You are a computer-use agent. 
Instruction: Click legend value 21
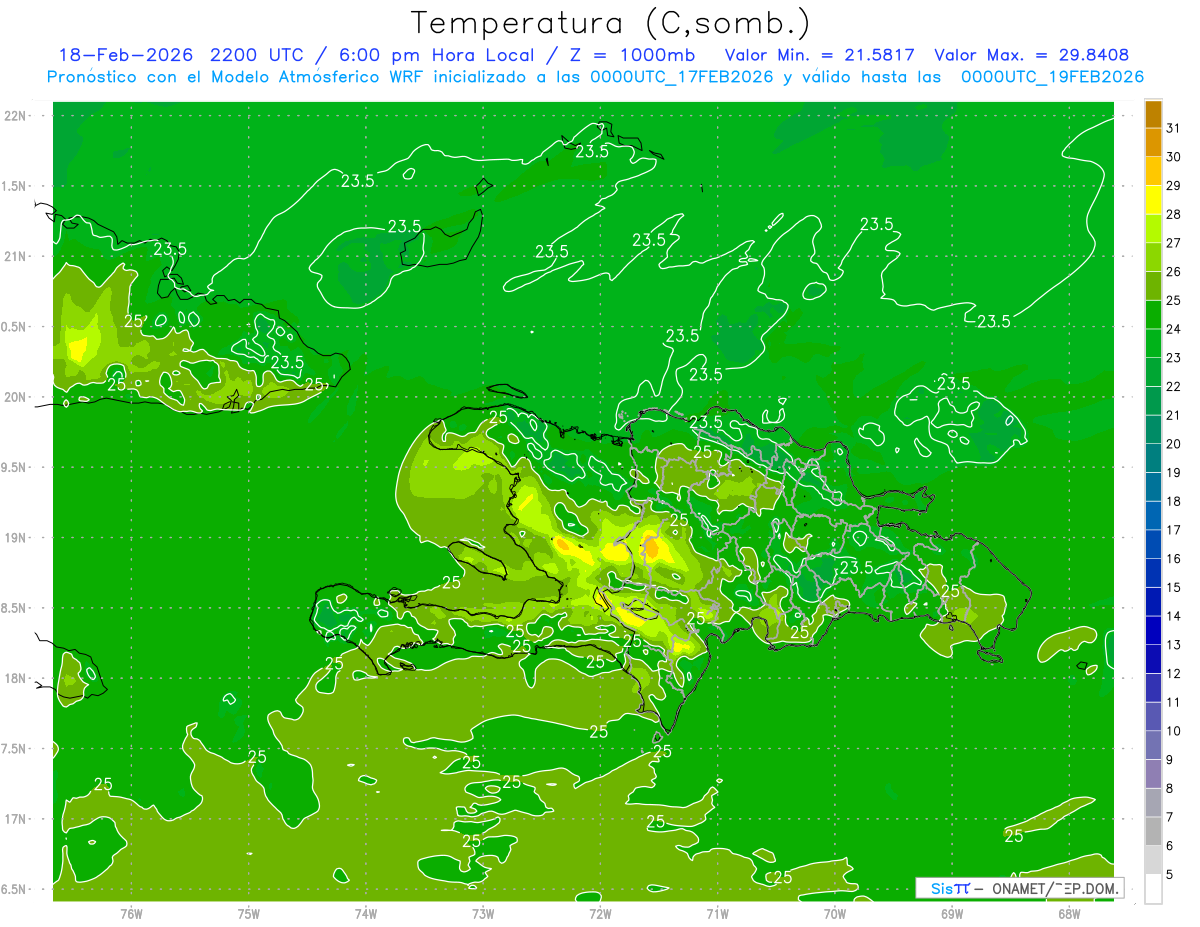pyautogui.click(x=1173, y=415)
